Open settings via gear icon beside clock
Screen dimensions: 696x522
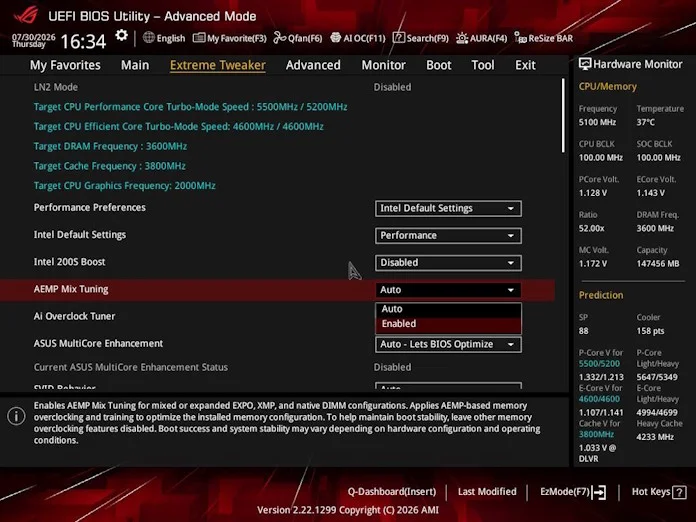[121, 36]
